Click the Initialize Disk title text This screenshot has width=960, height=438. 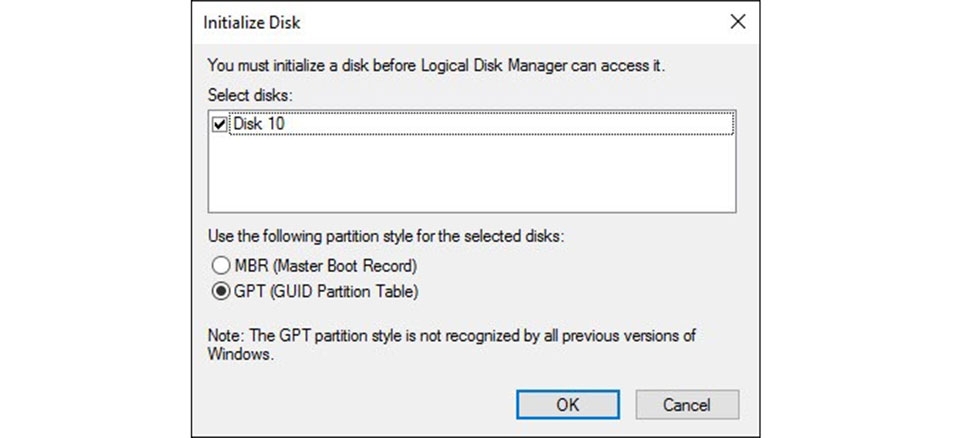pyautogui.click(x=250, y=21)
